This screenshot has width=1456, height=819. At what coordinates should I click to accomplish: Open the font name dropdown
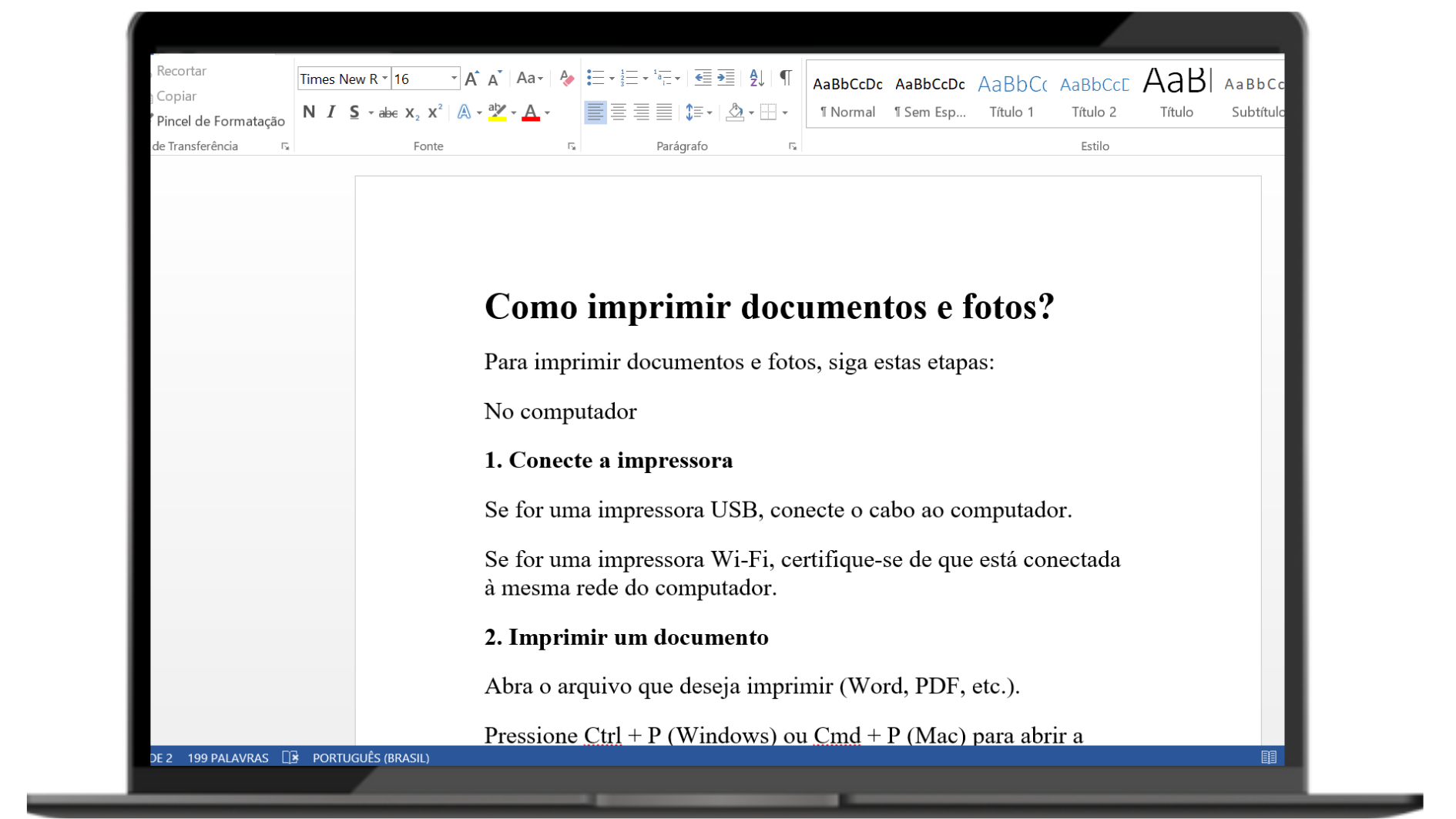(384, 79)
